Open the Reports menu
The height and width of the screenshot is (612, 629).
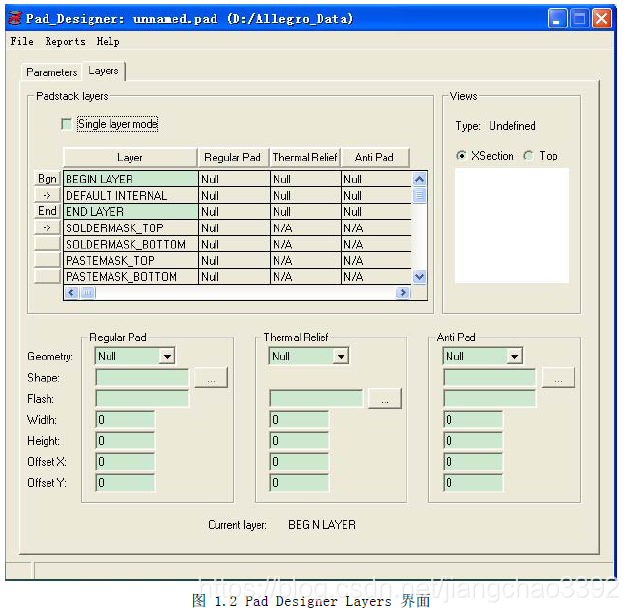tap(65, 42)
